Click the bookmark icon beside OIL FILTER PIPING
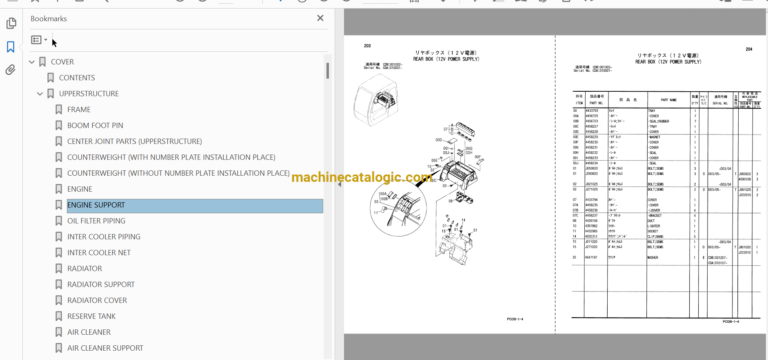The width and height of the screenshot is (768, 360). tap(59, 221)
